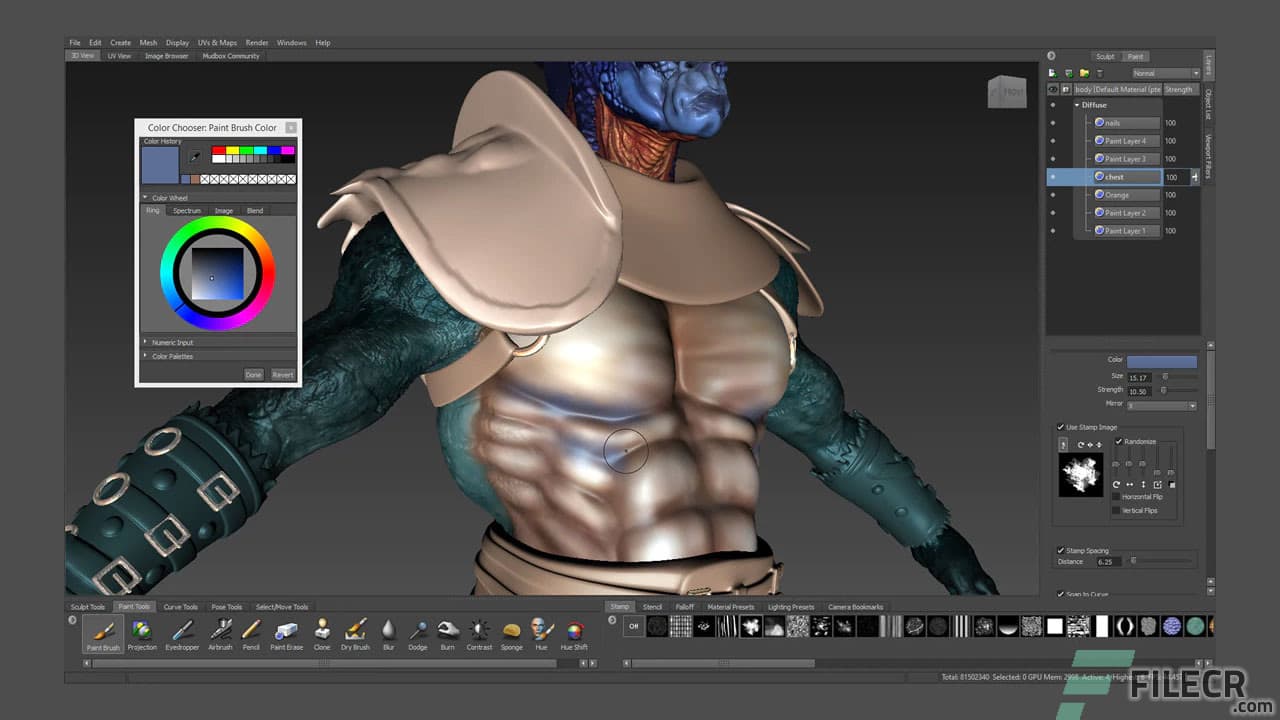Activate the Airbrush tool
The image size is (1280, 720).
point(220,632)
